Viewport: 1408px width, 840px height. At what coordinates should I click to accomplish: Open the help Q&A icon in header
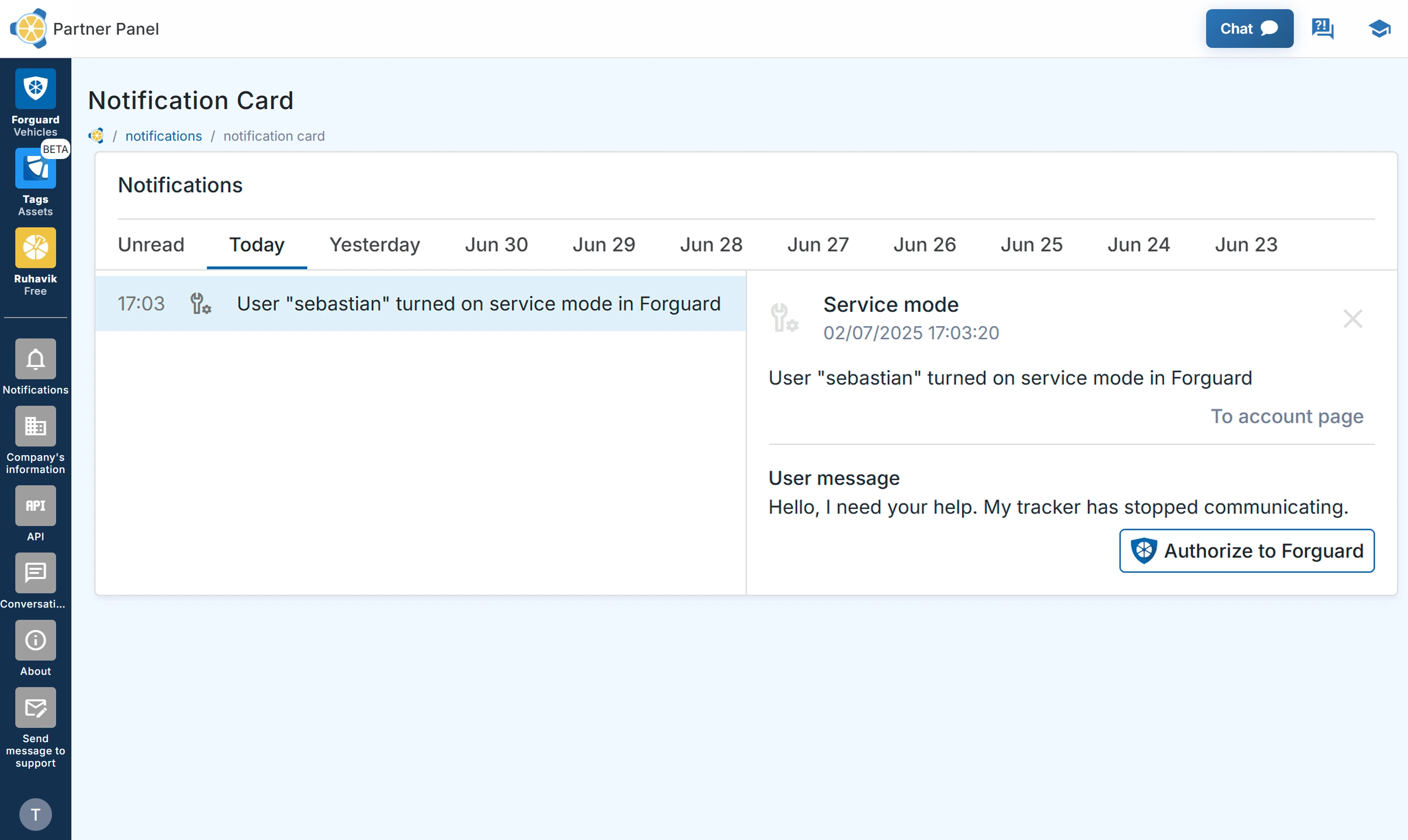(x=1322, y=29)
